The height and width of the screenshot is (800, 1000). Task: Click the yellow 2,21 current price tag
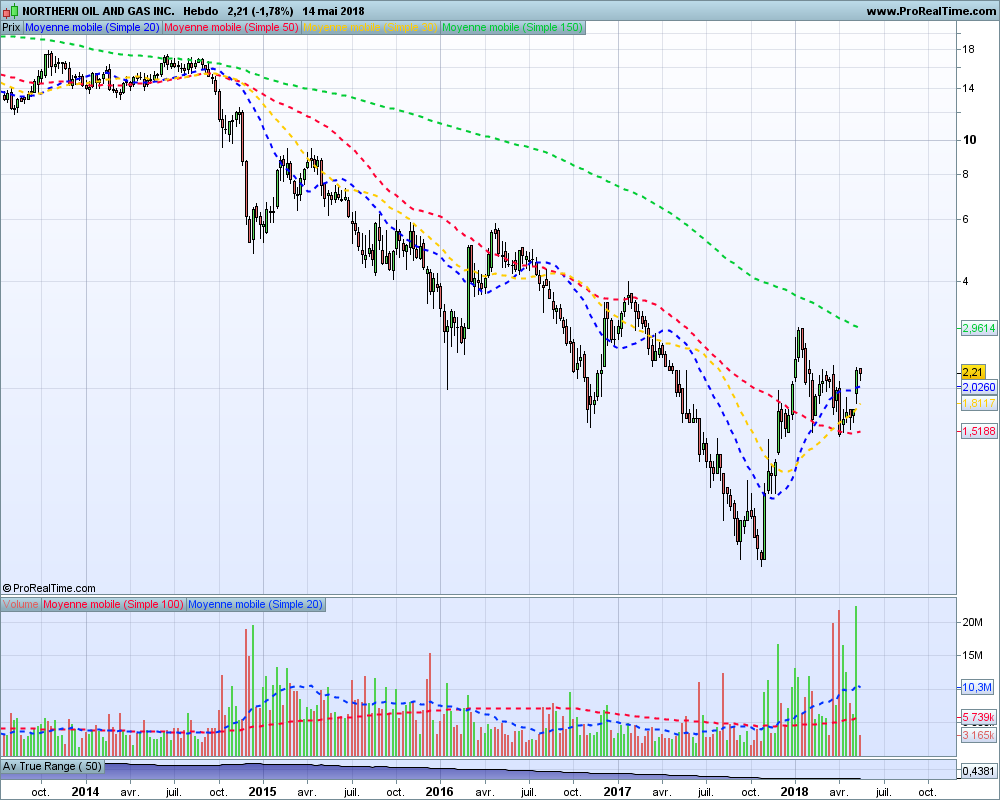pos(973,372)
